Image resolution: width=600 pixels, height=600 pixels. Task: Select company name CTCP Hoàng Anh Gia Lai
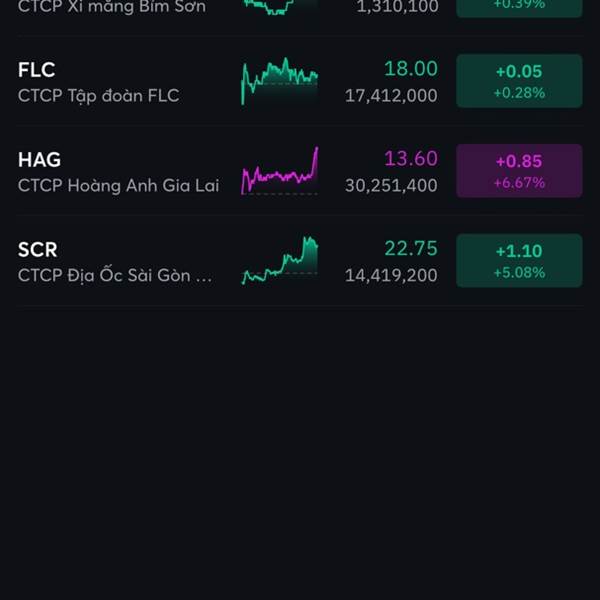118,186
